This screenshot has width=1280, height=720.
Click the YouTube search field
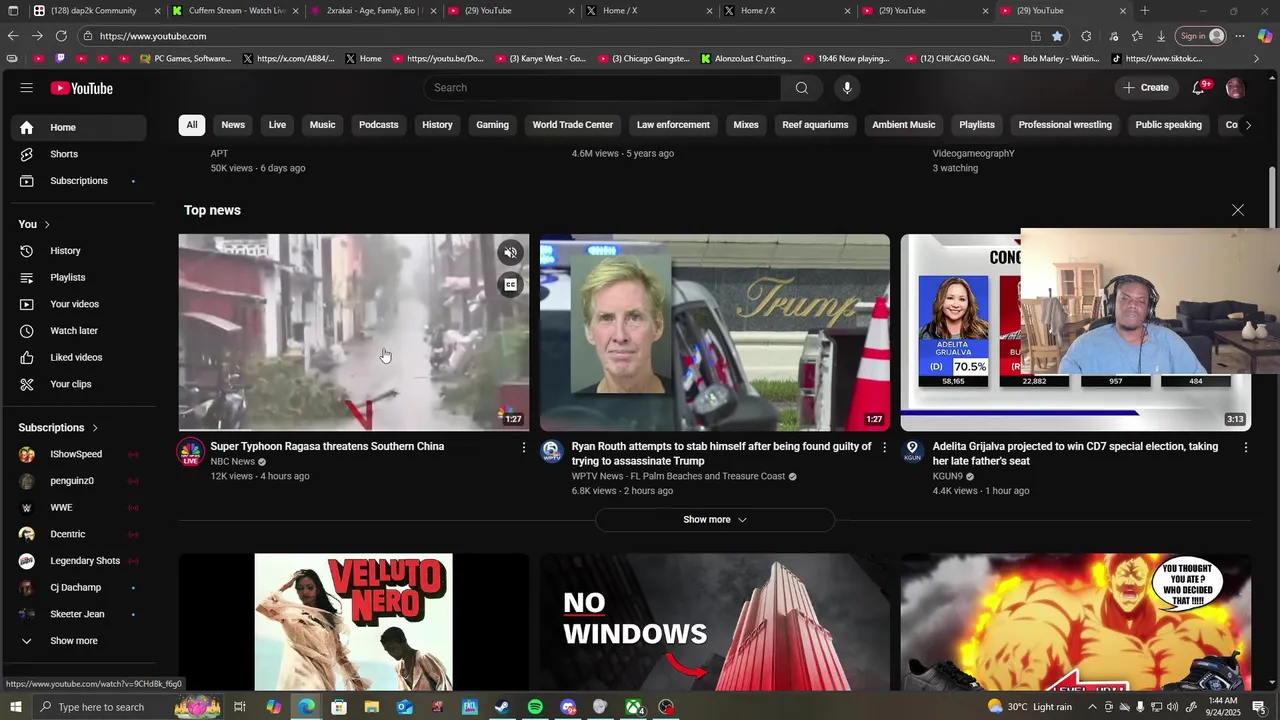click(x=602, y=88)
